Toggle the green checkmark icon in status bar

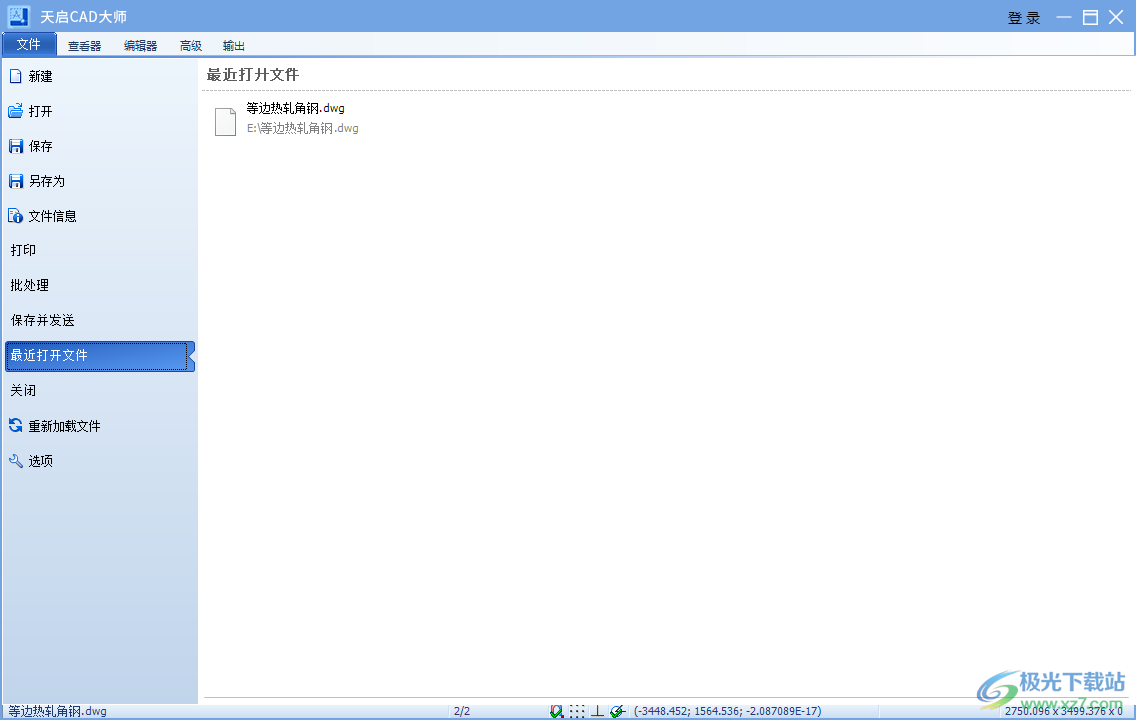617,712
